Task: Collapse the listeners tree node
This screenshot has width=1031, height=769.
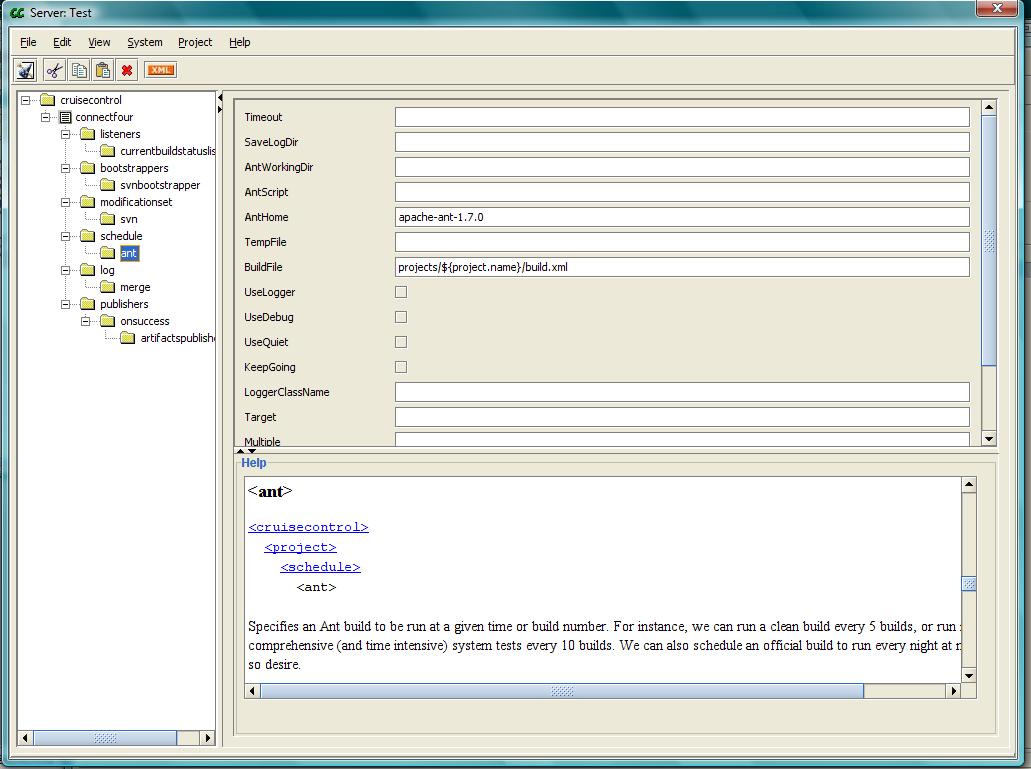Action: (66, 134)
